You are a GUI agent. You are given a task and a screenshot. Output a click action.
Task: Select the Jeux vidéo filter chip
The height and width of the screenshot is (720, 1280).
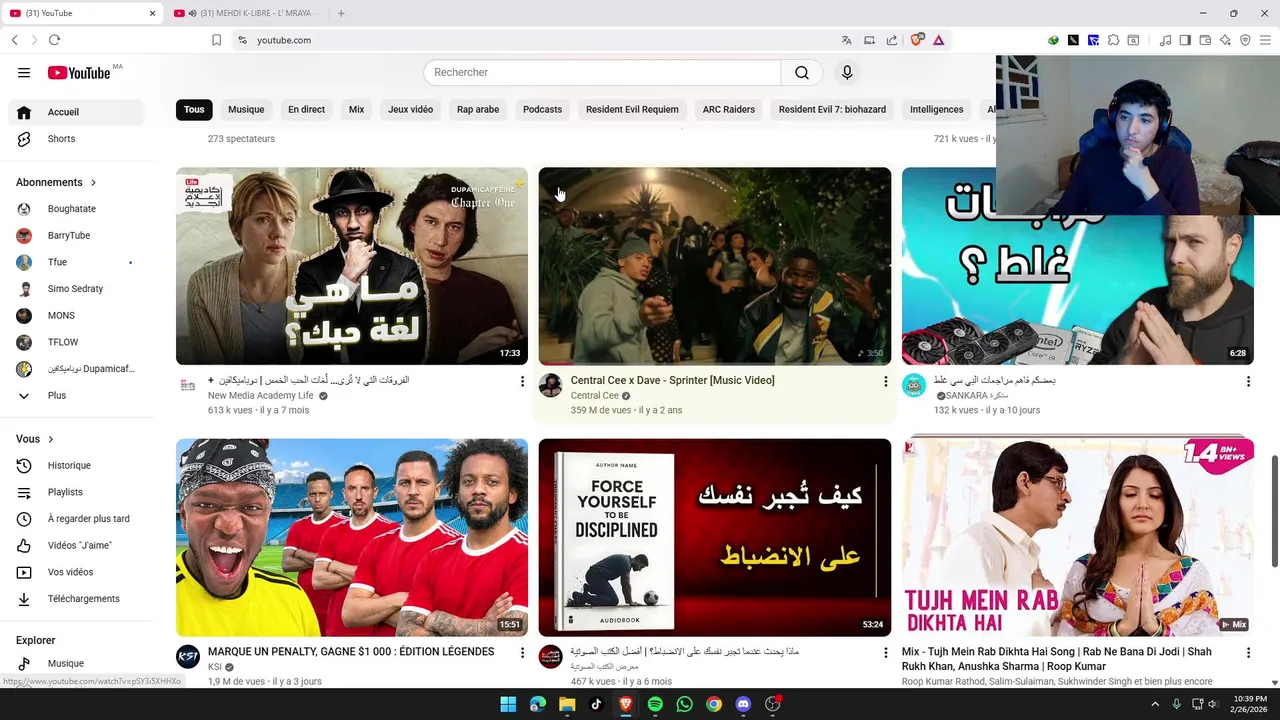410,109
